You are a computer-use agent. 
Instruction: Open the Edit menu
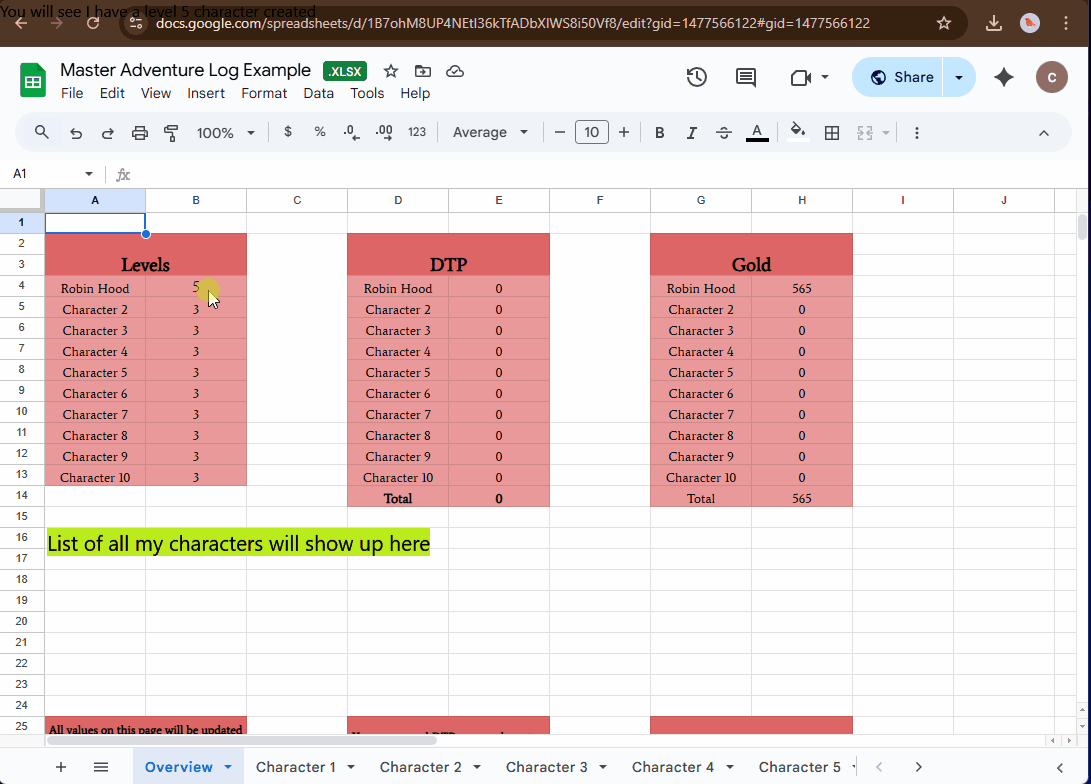click(x=112, y=93)
